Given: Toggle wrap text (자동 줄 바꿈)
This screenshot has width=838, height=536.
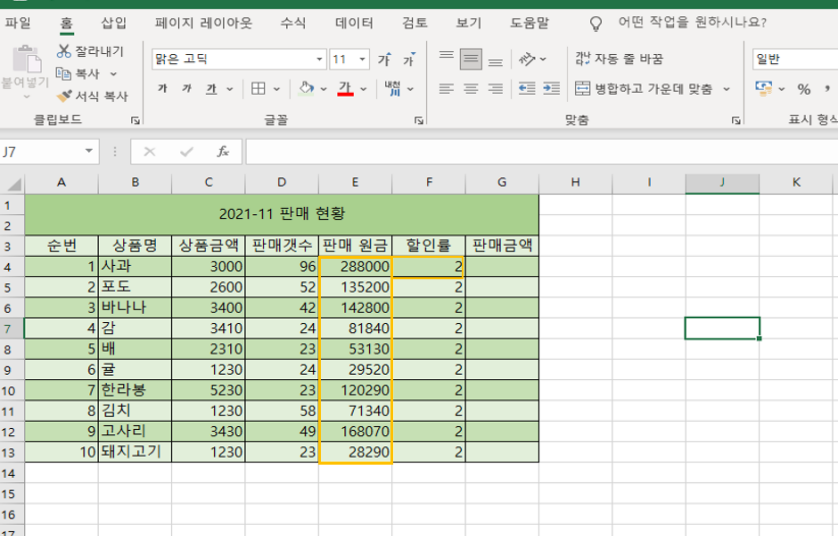Looking at the screenshot, I should [x=619, y=59].
